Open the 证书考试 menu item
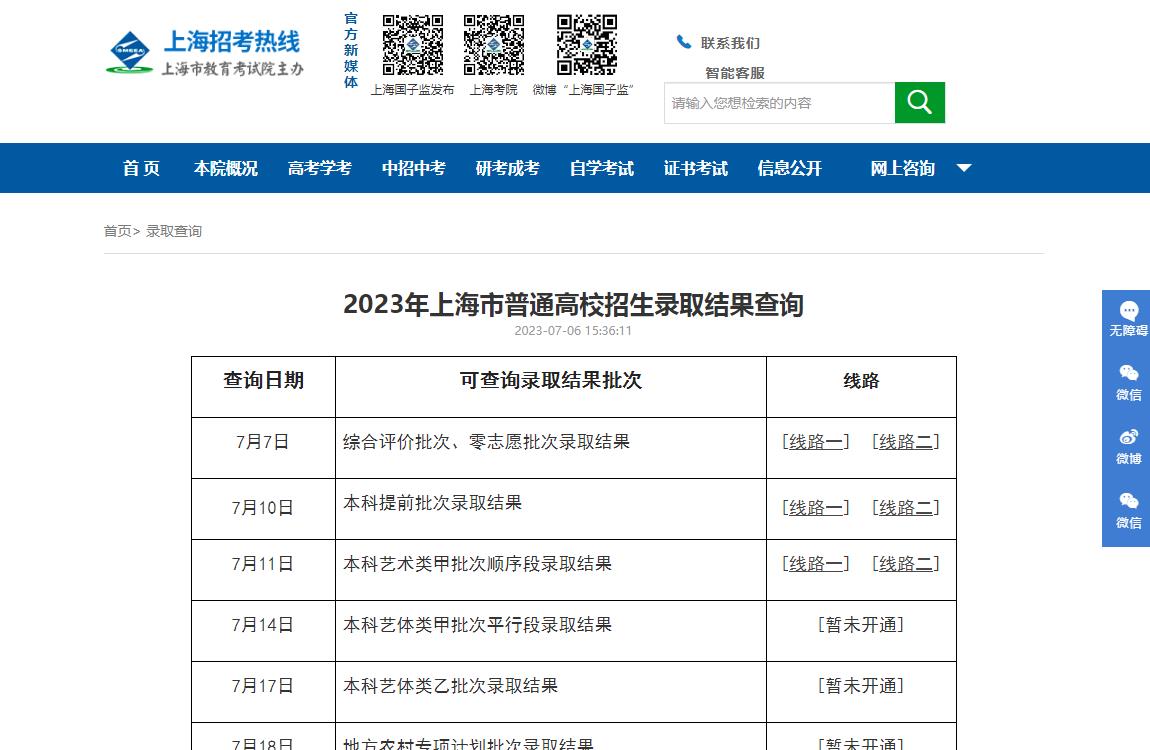Viewport: 1150px width, 750px height. tap(695, 169)
